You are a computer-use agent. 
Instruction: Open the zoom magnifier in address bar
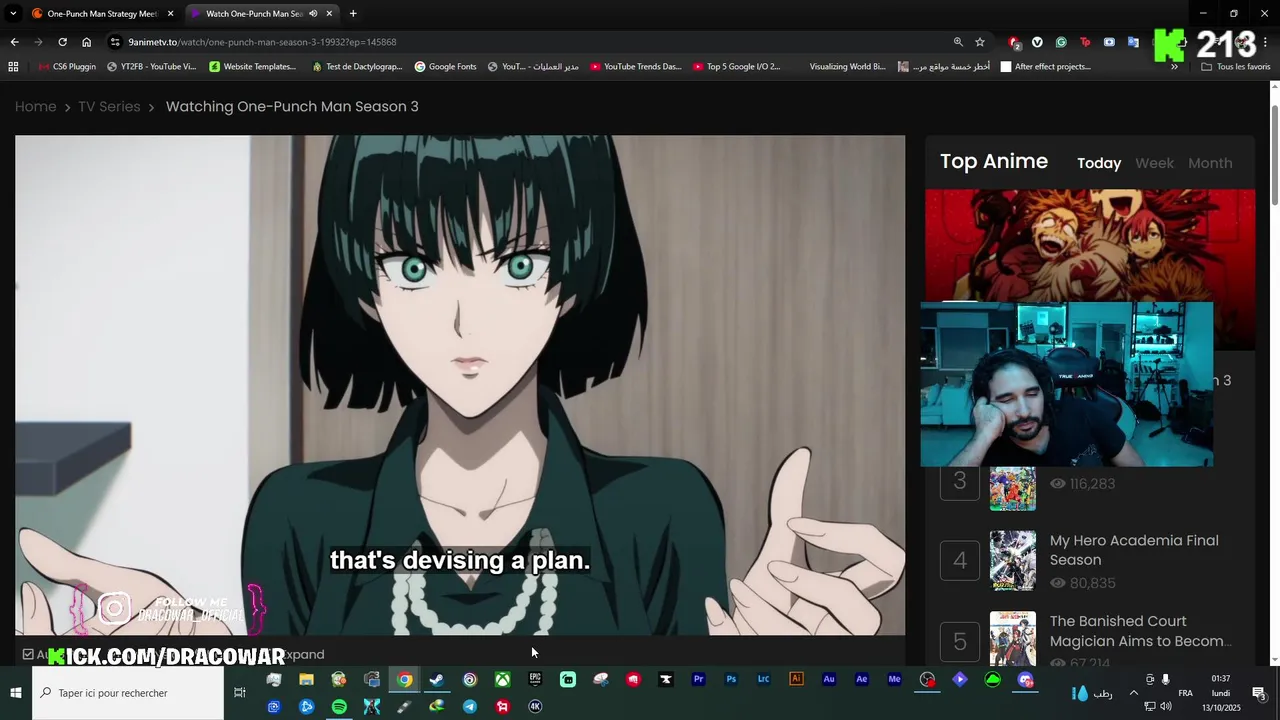coord(958,42)
